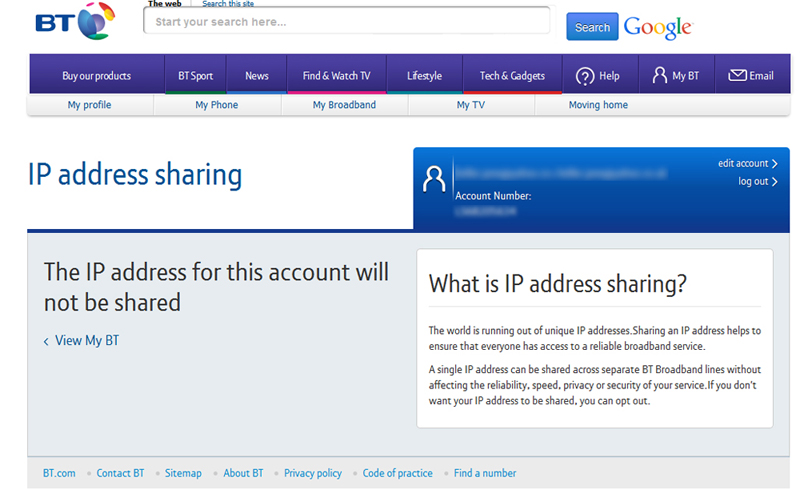Screen dimensions: 800x490
Task: Click the search input field
Action: click(x=346, y=21)
